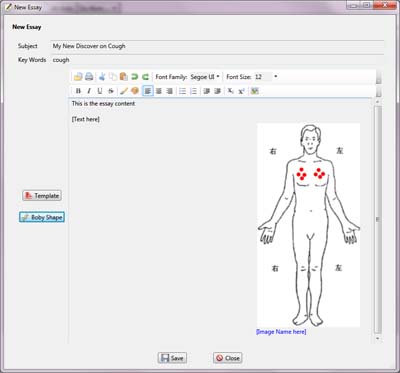Open the font color palette icon
This screenshot has width=400, height=373.
coord(135,91)
